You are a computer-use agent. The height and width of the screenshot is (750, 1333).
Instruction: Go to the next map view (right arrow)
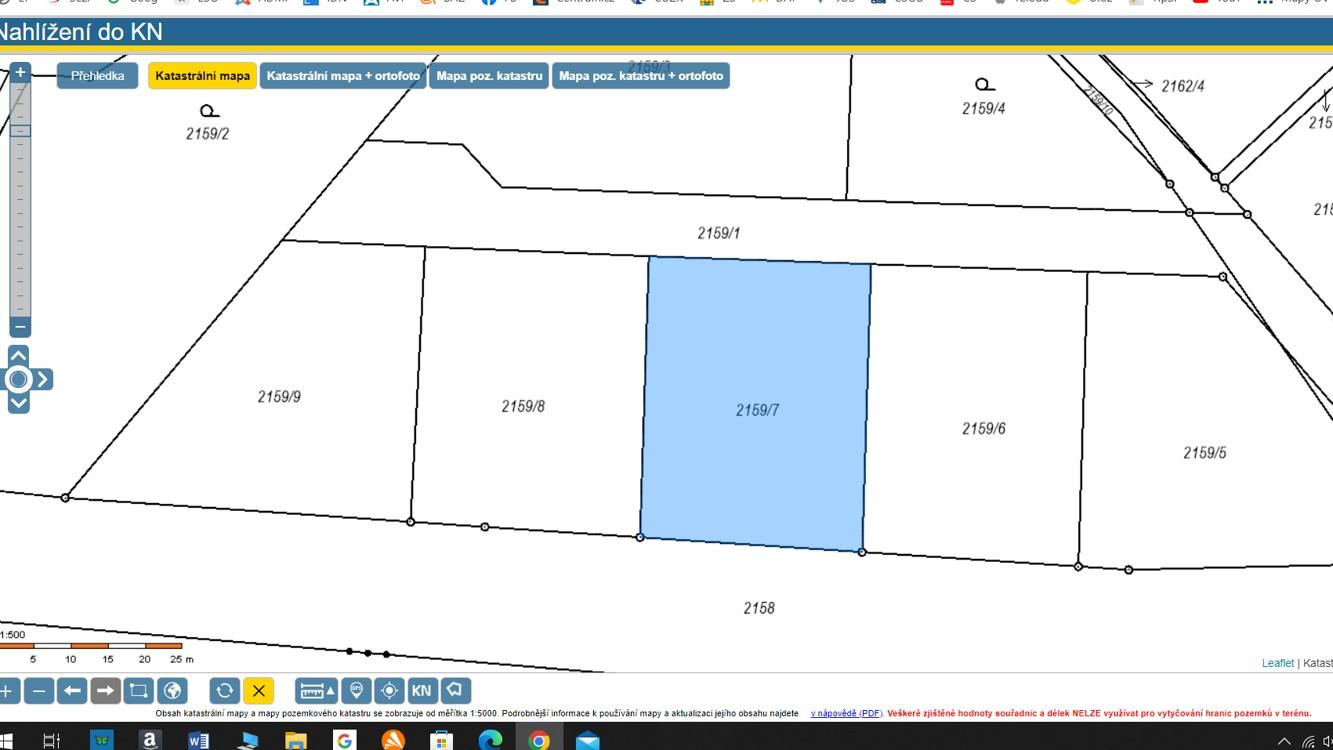click(105, 691)
